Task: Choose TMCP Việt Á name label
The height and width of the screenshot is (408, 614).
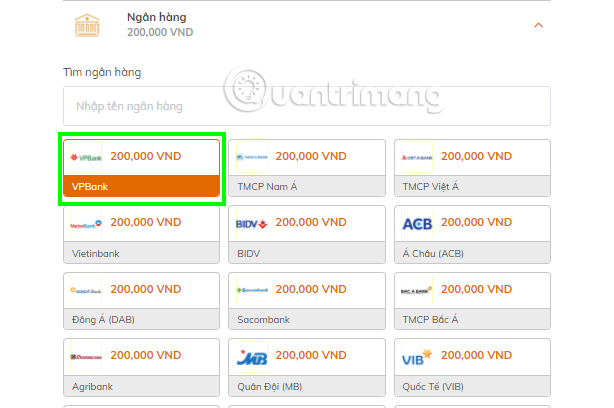Action: pyautogui.click(x=430, y=187)
